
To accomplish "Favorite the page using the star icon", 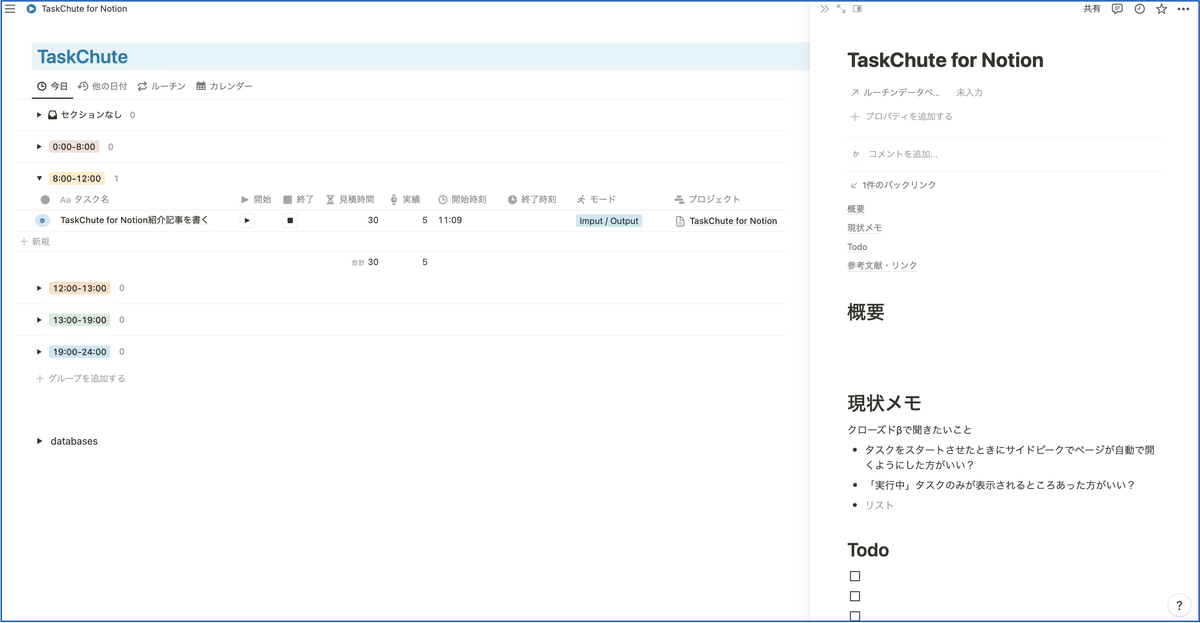I will point(1161,8).
